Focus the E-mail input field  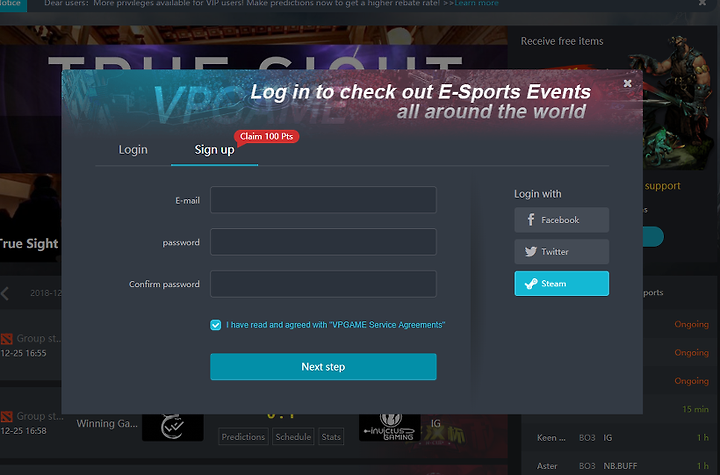coord(323,200)
